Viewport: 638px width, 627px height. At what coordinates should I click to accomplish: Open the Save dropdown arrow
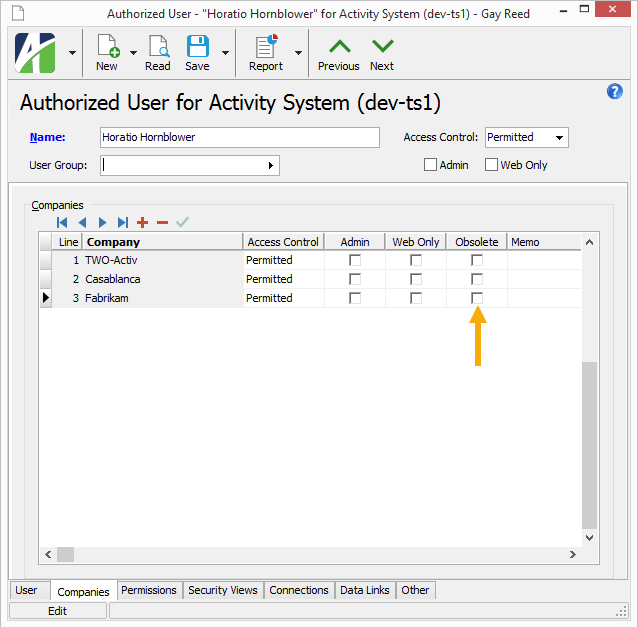[x=225, y=53]
